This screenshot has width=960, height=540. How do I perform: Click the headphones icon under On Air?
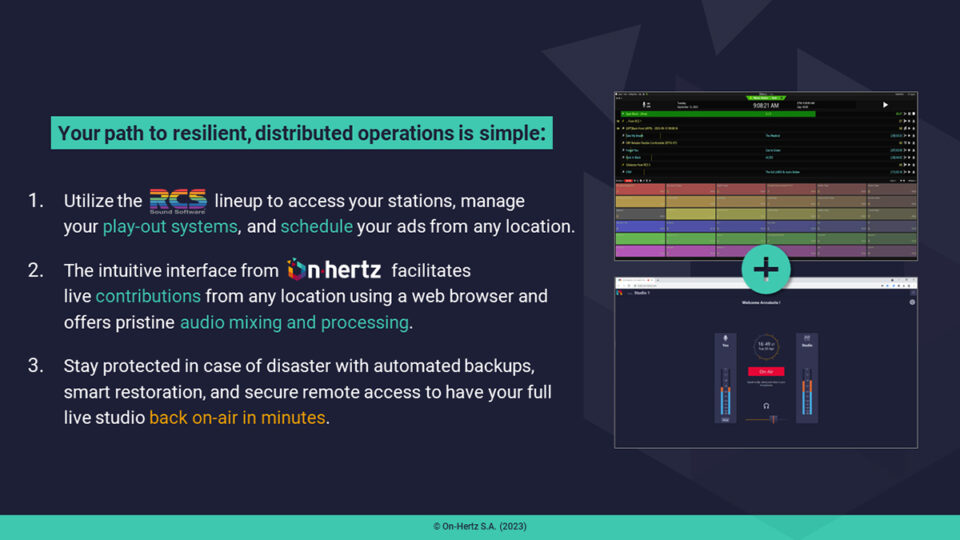click(766, 406)
